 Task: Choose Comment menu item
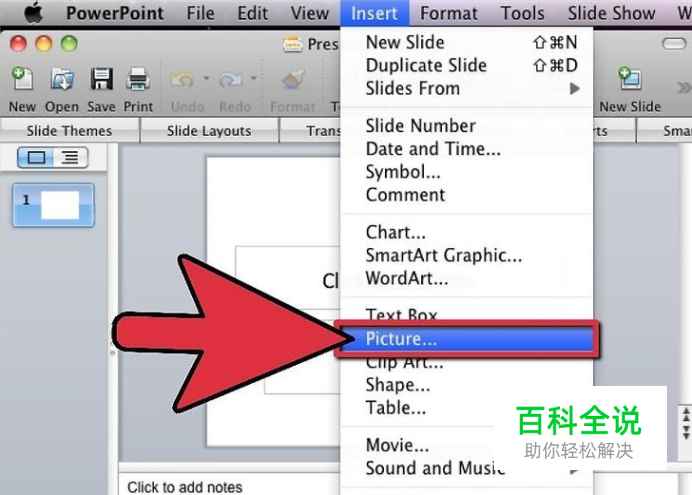(467, 195)
